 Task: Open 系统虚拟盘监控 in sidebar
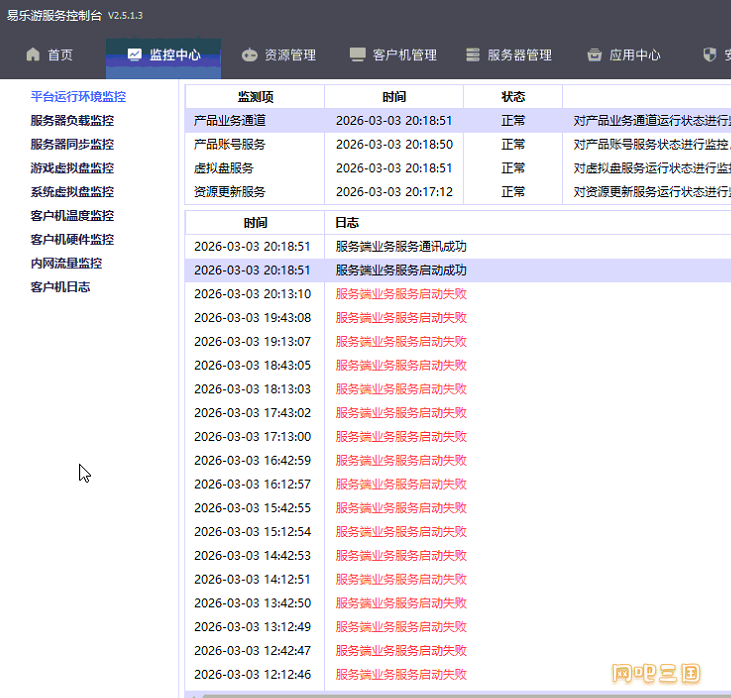72,192
